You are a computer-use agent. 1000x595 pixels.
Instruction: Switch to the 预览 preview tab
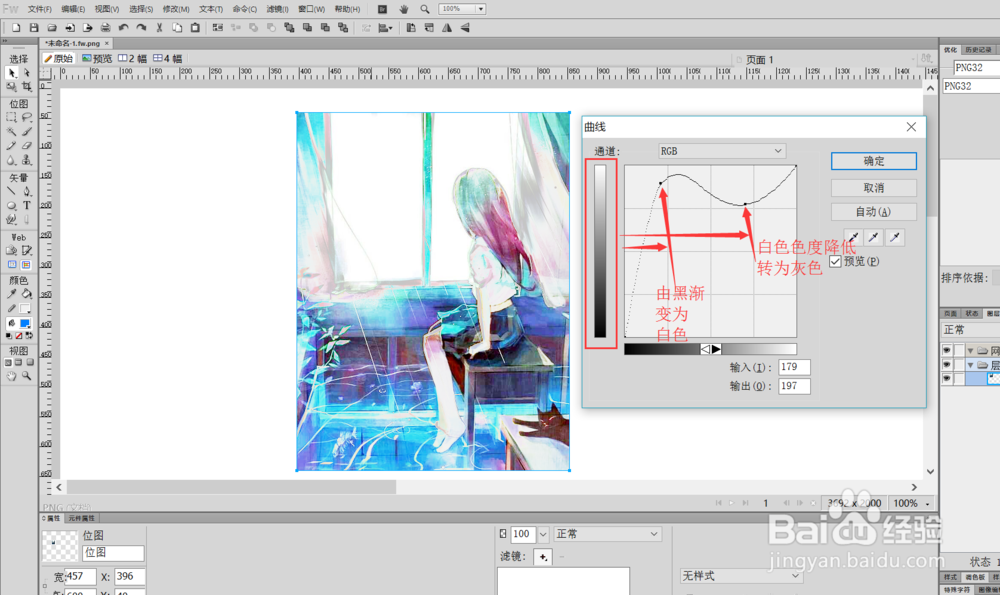click(x=96, y=59)
